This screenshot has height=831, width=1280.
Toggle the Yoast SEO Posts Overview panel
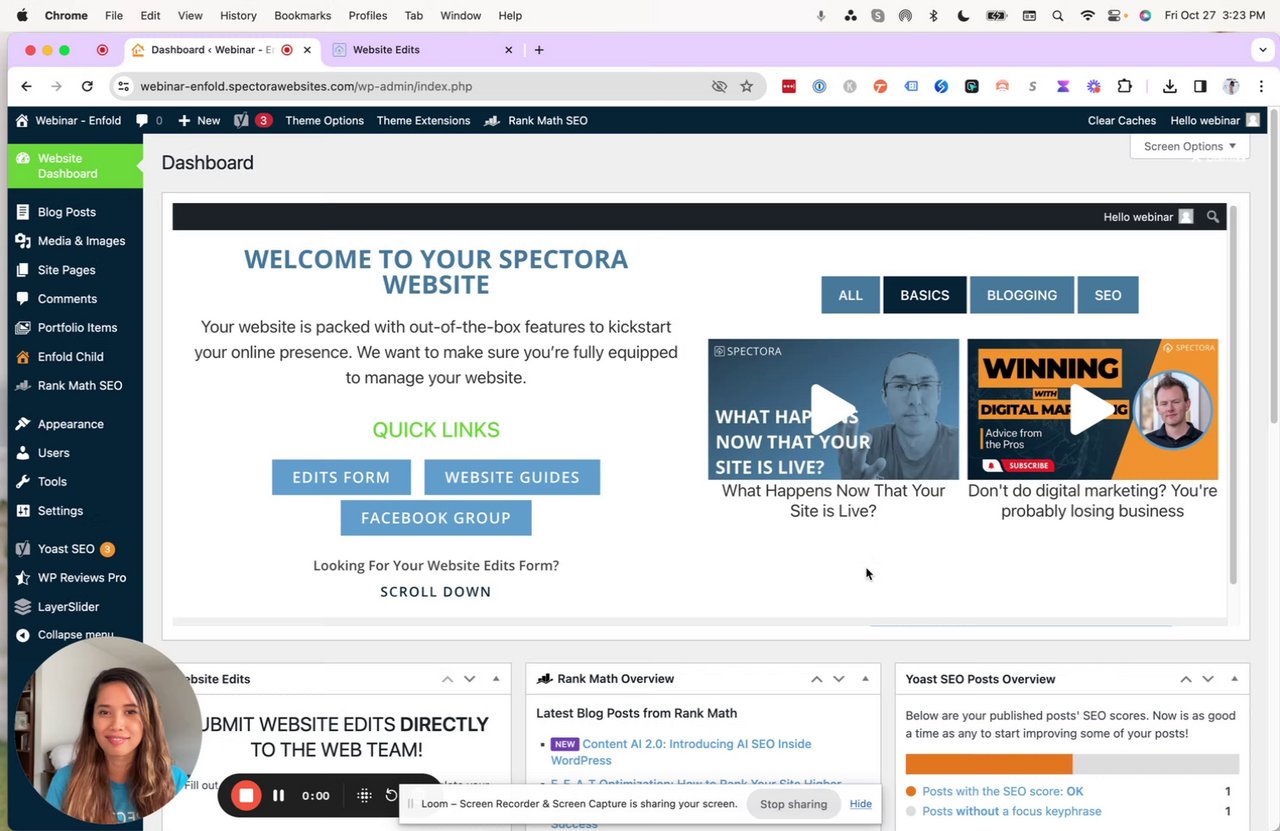(1234, 679)
